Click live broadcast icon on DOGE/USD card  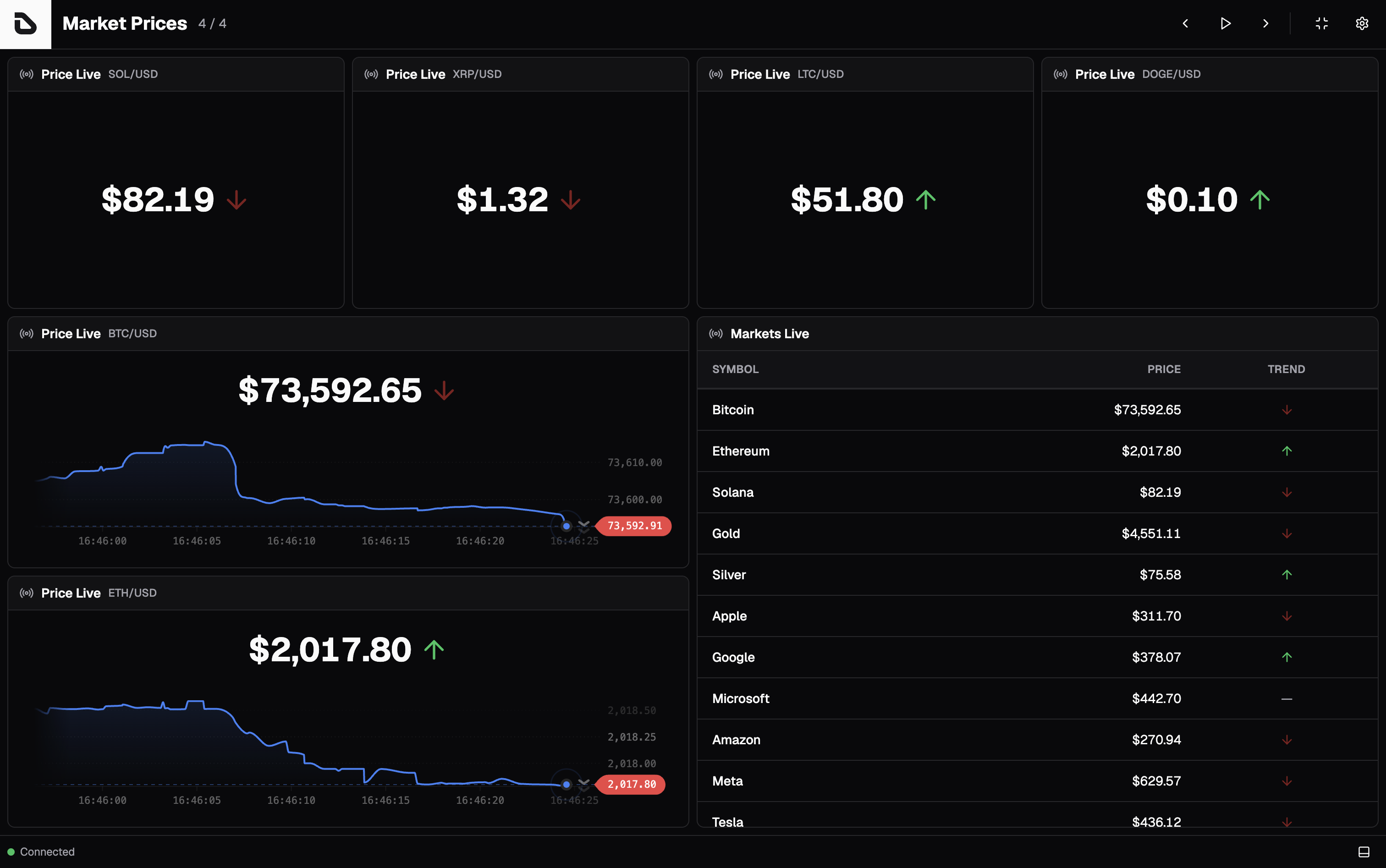click(x=1061, y=74)
